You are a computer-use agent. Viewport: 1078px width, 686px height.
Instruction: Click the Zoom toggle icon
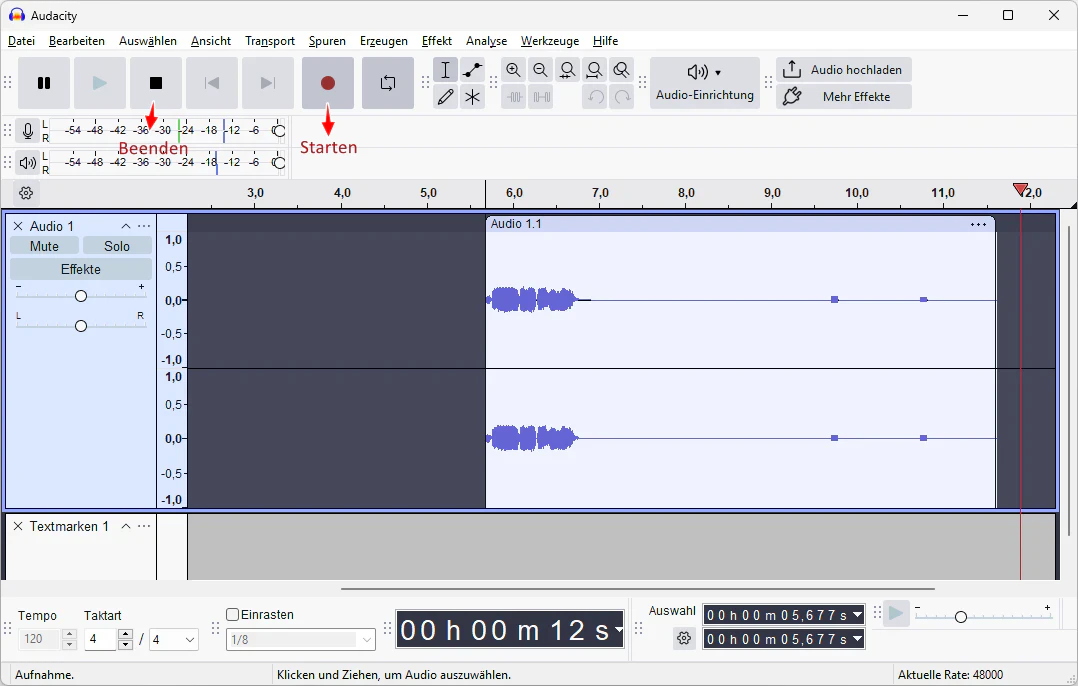point(622,70)
